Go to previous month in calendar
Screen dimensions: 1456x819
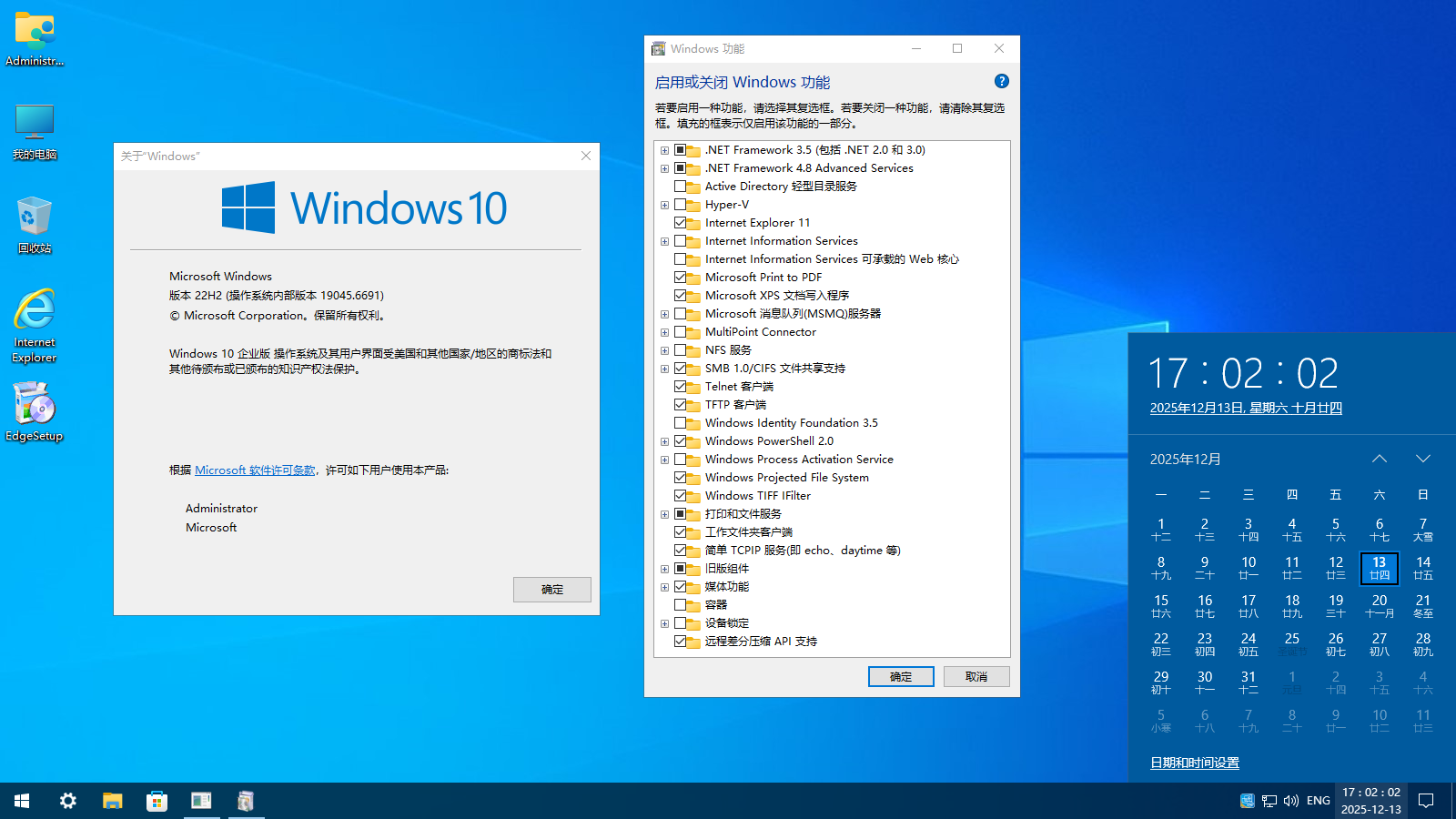[x=1380, y=459]
